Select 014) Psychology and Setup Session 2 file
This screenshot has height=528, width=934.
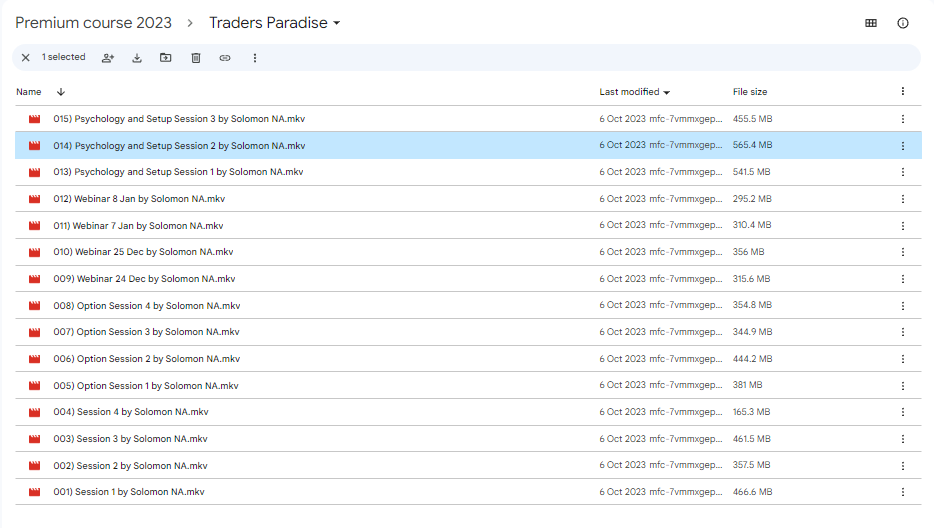(x=468, y=146)
